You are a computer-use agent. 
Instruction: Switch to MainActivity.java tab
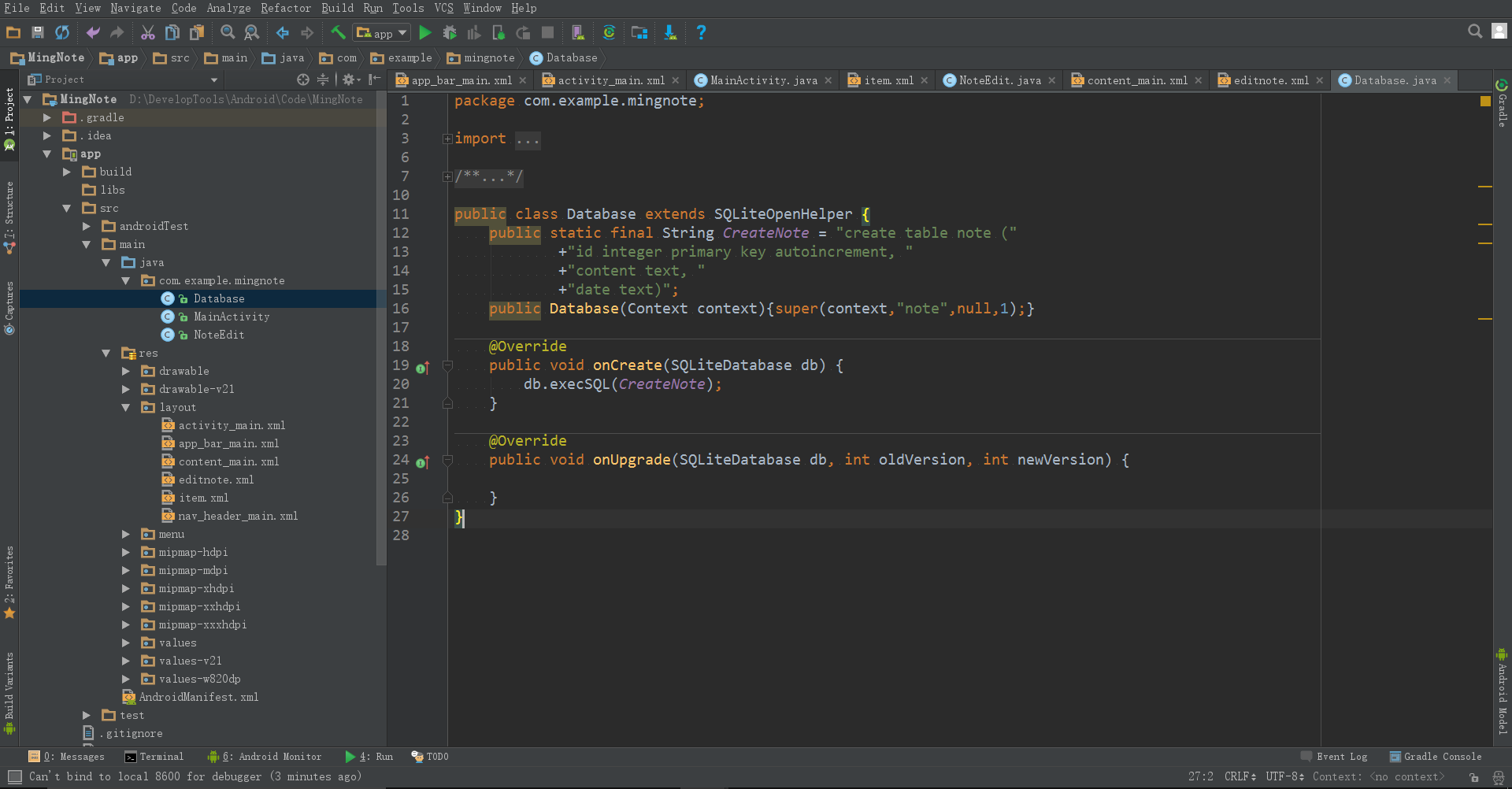(x=763, y=80)
